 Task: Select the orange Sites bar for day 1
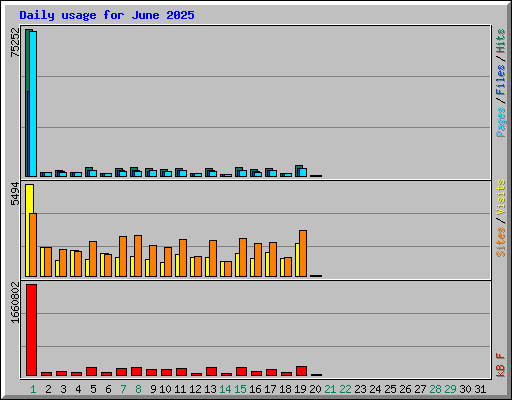click(x=33, y=245)
